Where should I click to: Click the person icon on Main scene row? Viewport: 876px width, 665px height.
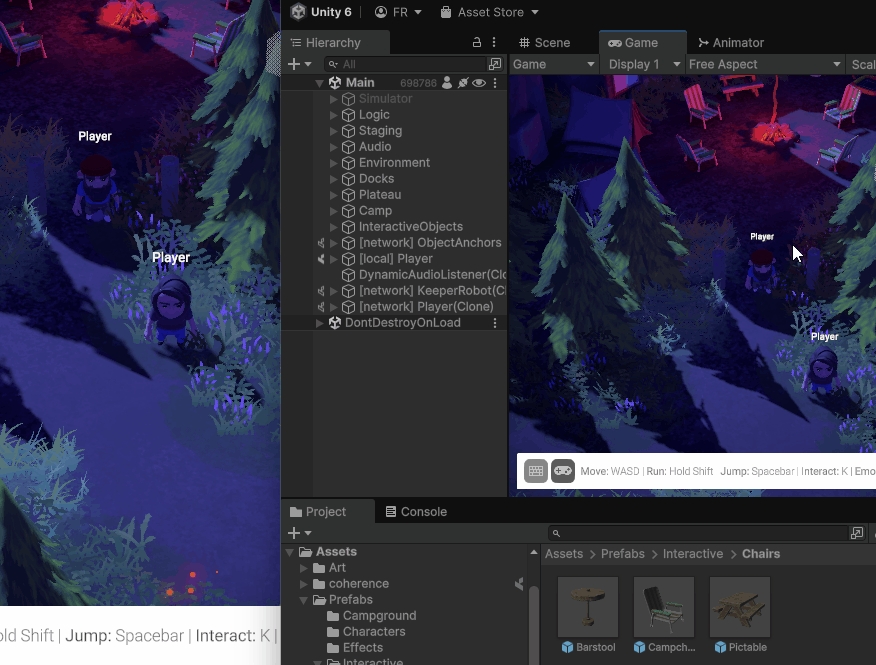pyautogui.click(x=447, y=83)
